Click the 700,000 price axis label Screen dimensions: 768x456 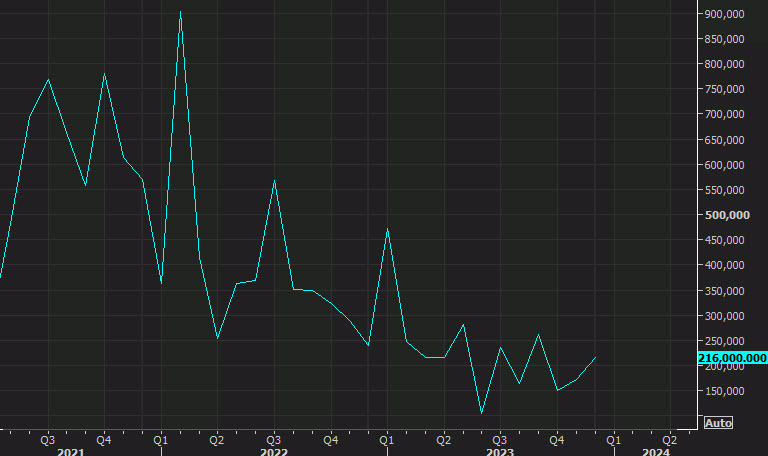coord(724,114)
